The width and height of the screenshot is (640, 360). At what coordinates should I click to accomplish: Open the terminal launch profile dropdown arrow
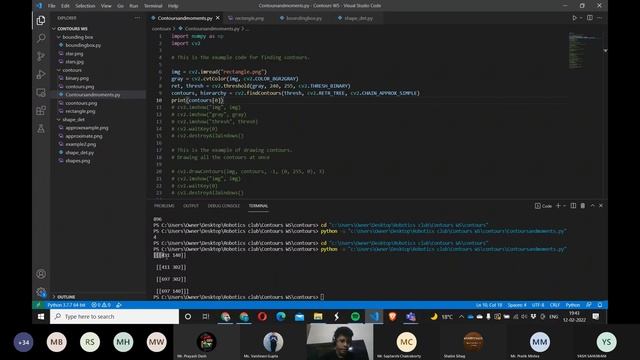coord(564,206)
